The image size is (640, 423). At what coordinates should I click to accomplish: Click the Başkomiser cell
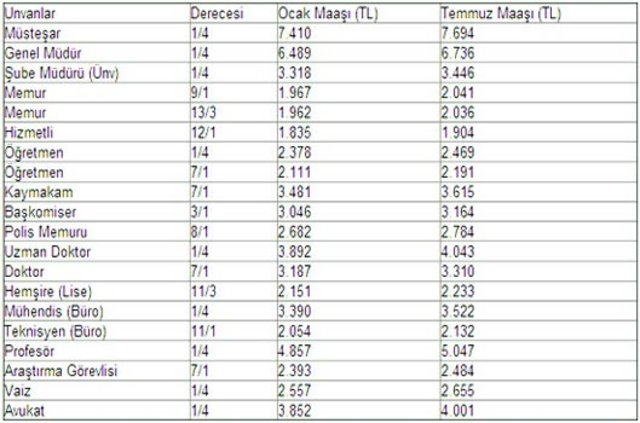click(97, 212)
